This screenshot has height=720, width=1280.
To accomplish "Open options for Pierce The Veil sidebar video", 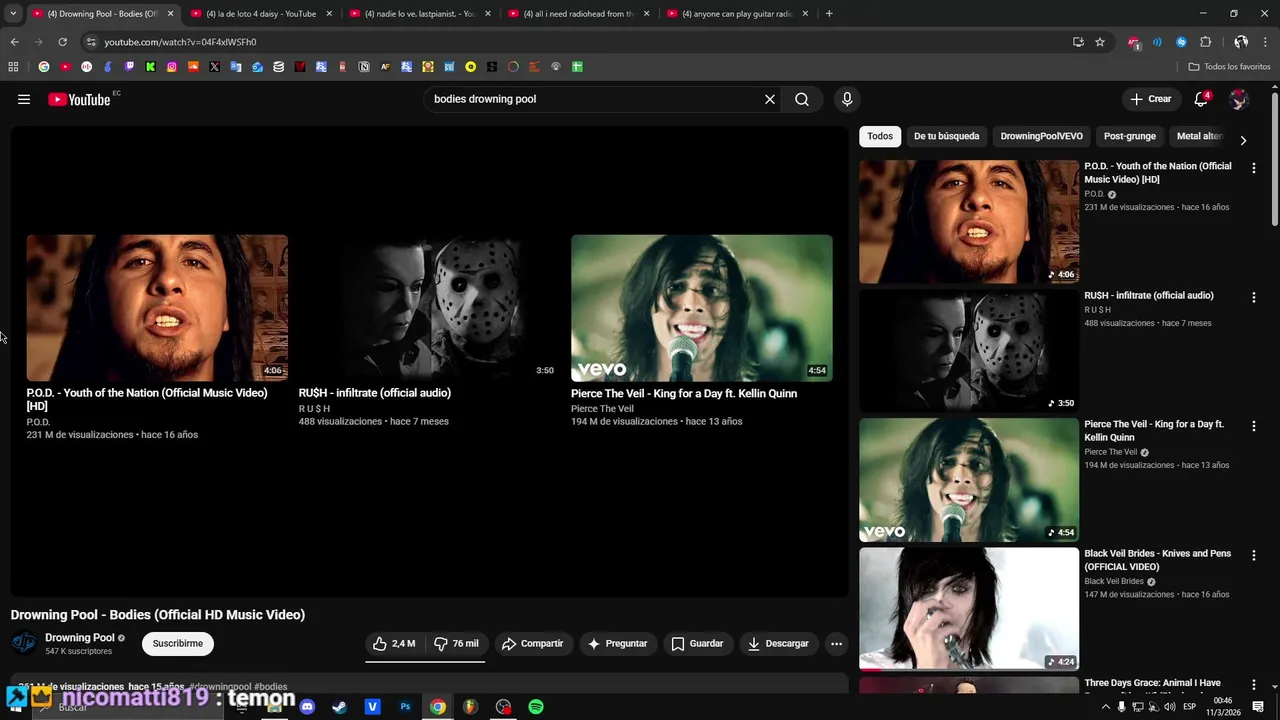I will click(x=1253, y=426).
